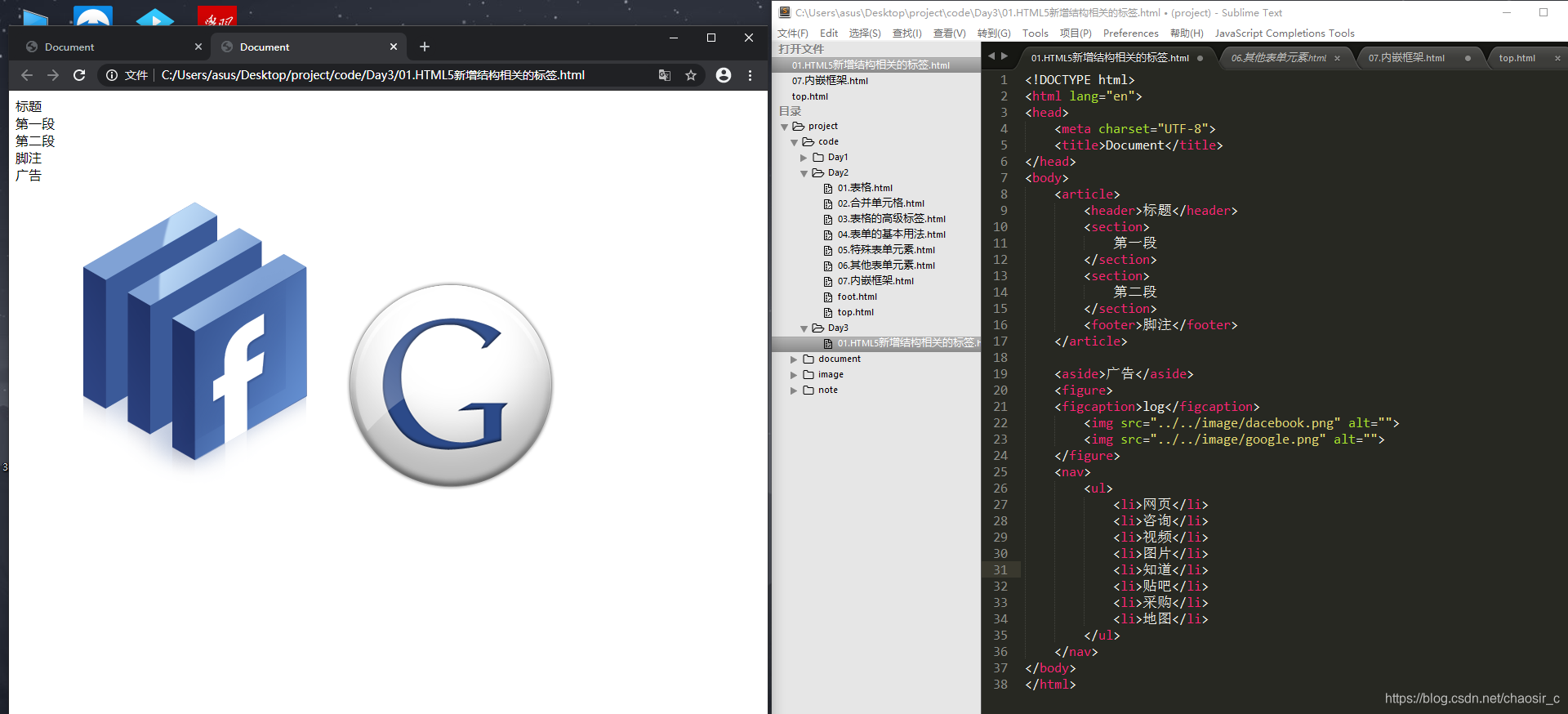Close the active Document tab in Chrome
Image resolution: width=1568 pixels, height=714 pixels.
tap(394, 47)
